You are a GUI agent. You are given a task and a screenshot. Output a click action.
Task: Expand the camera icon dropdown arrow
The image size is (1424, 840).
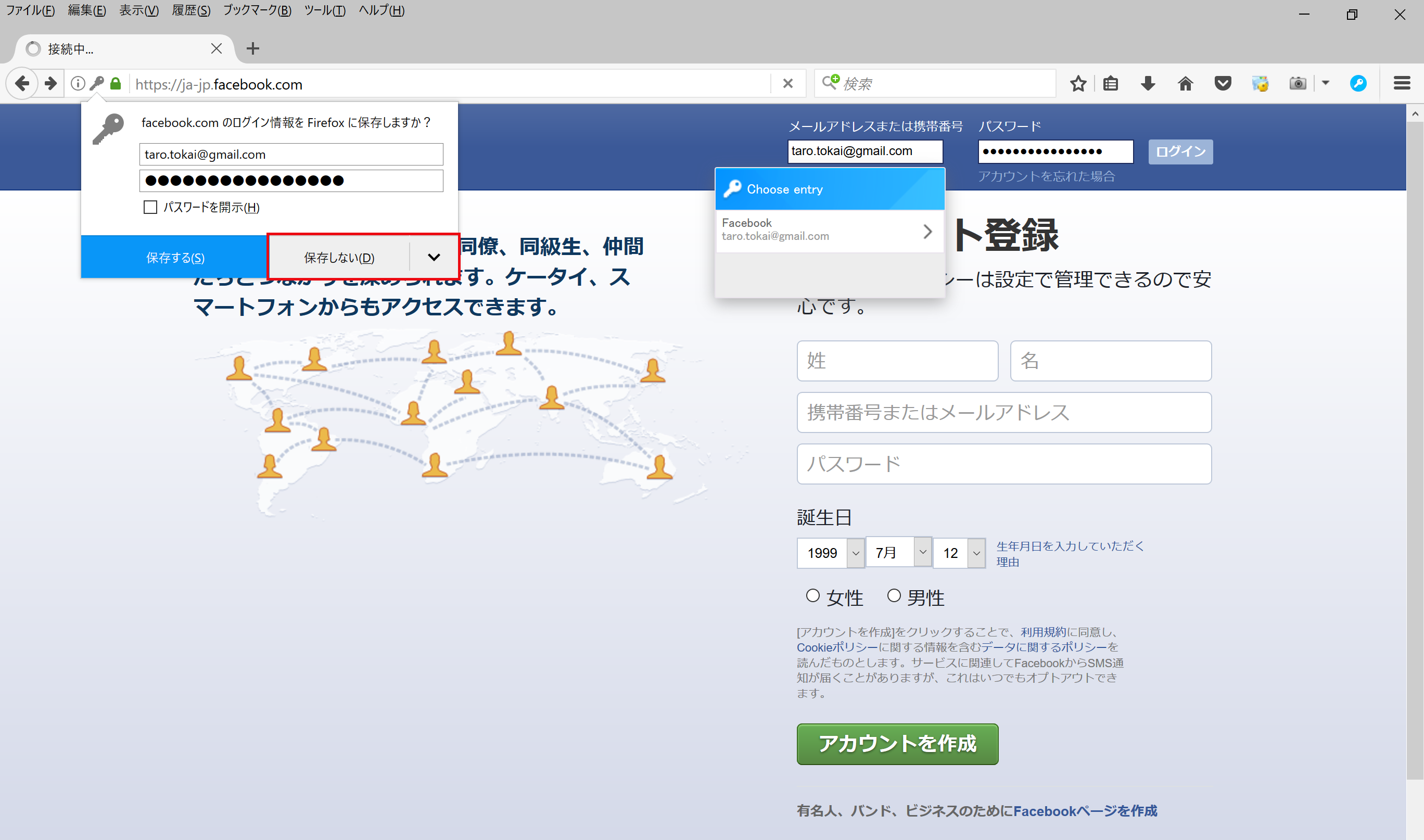click(1326, 83)
